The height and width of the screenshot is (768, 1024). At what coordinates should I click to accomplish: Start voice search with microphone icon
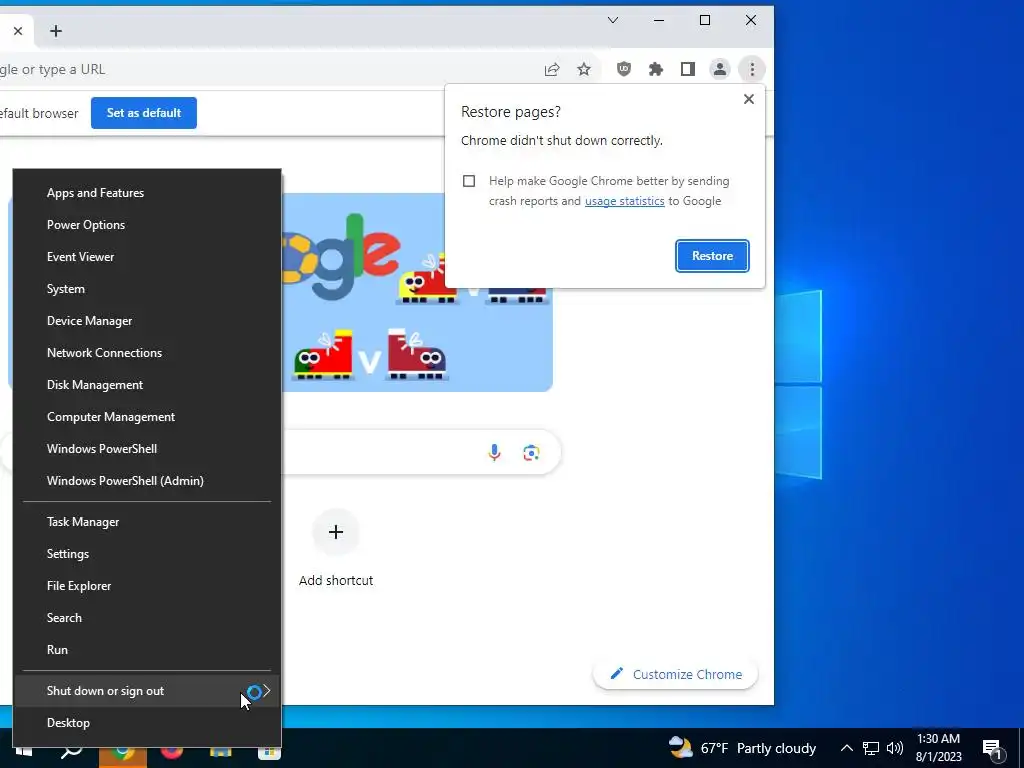(494, 453)
